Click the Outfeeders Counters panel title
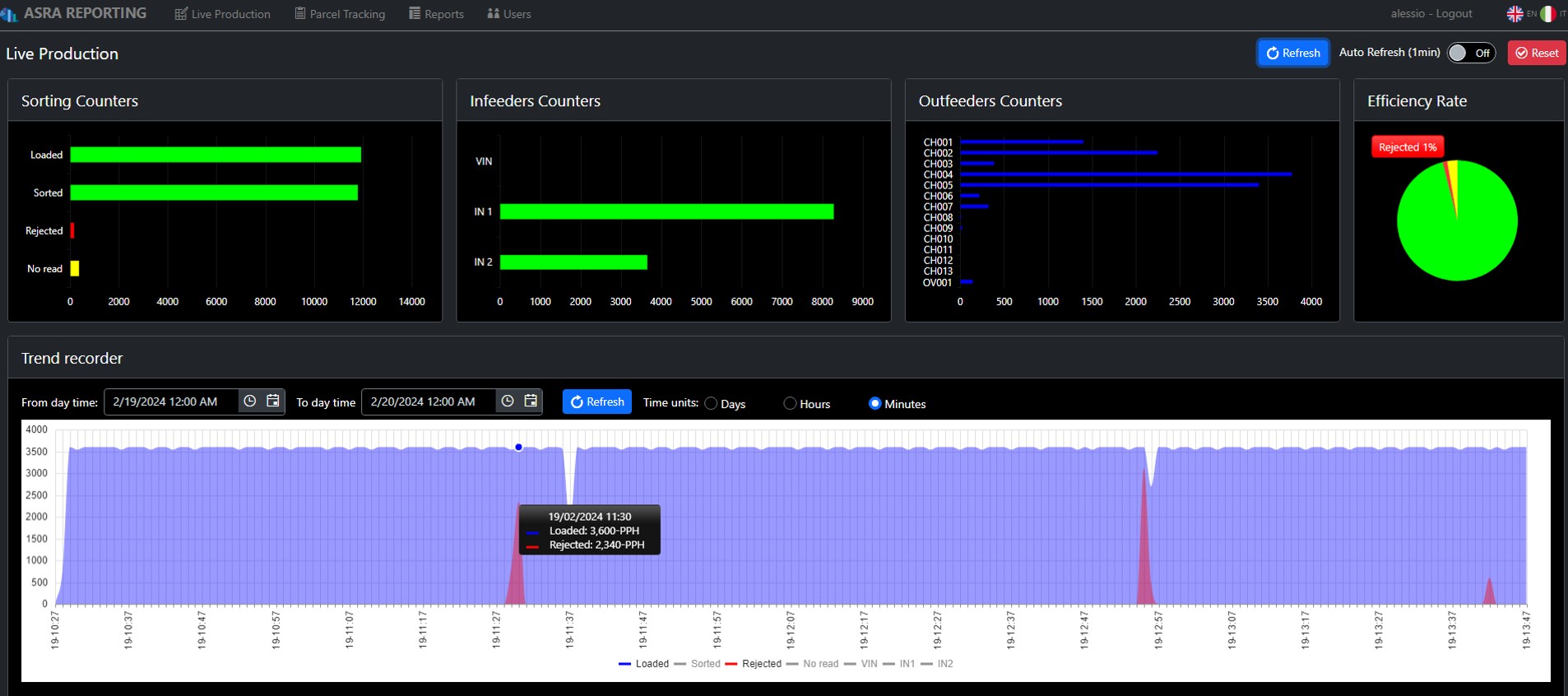The height and width of the screenshot is (696, 1568). [990, 100]
